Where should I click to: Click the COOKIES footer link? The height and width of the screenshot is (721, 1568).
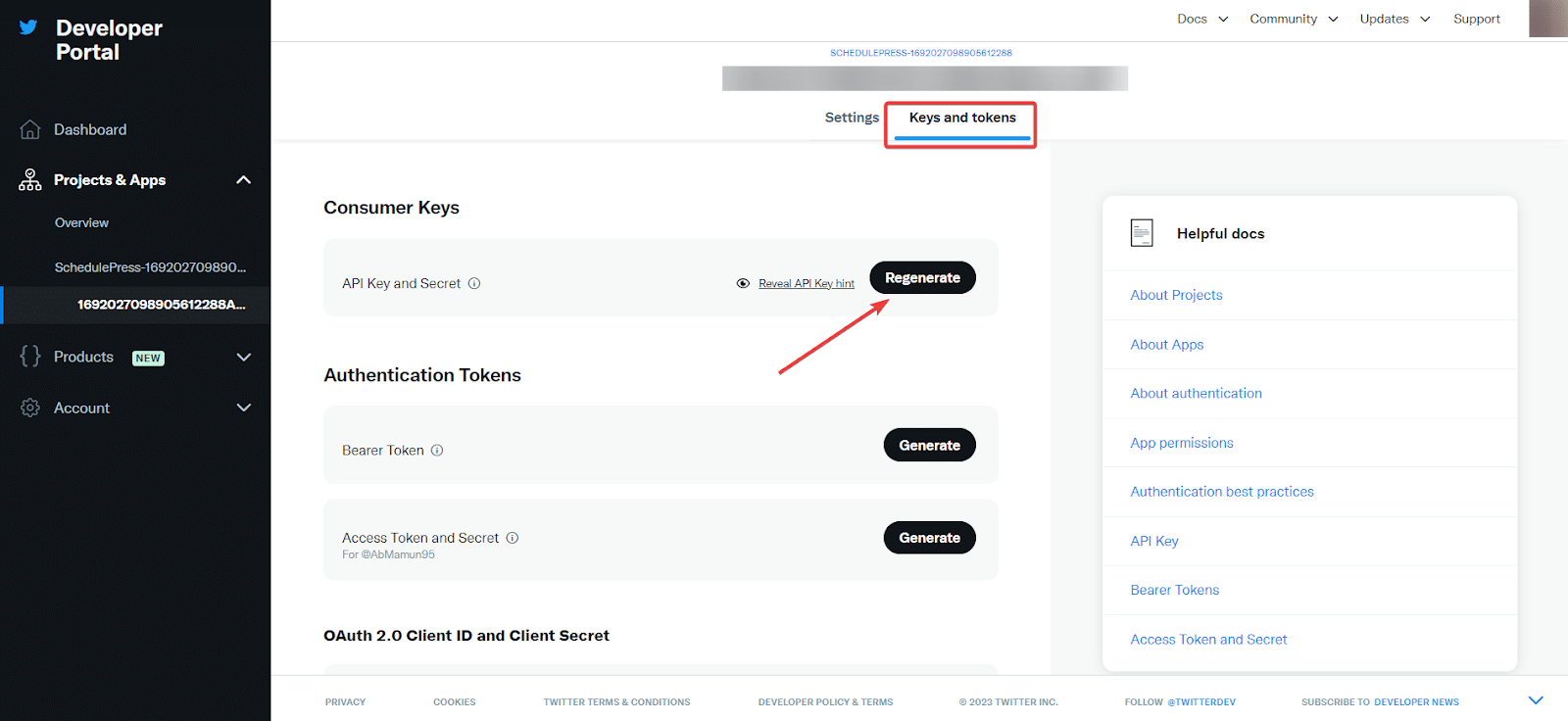point(454,702)
